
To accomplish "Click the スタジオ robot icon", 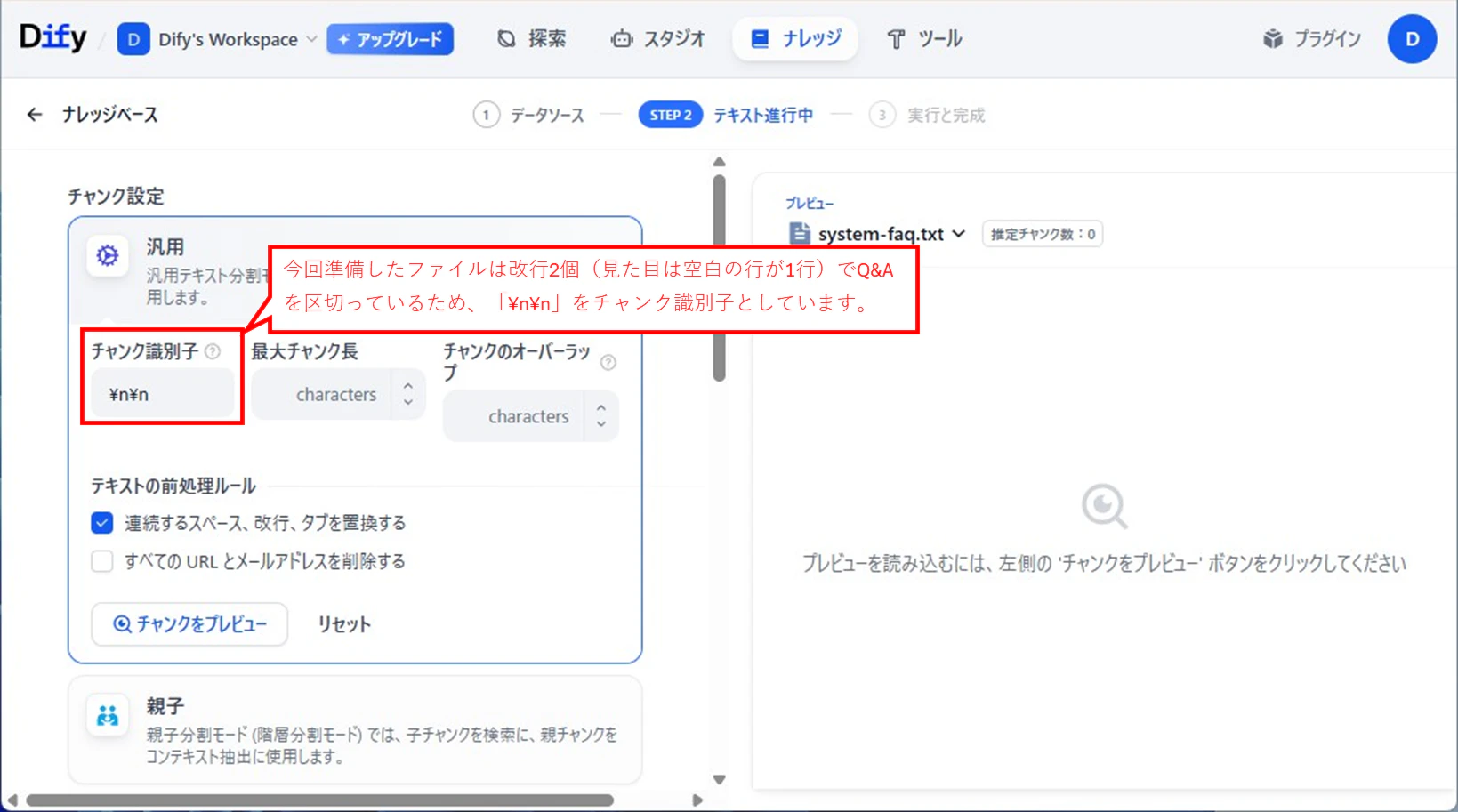I will click(622, 39).
